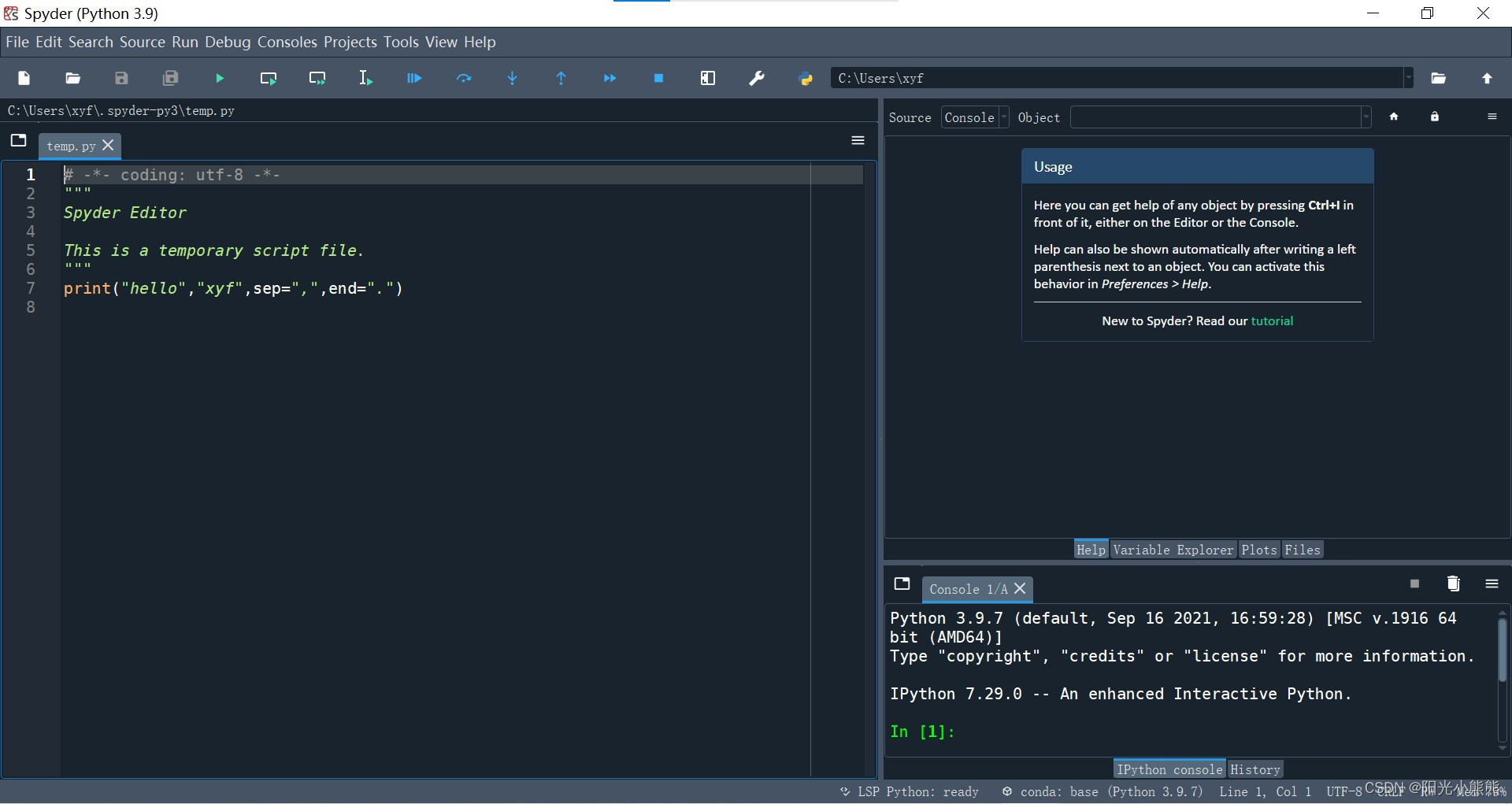Switch to the Plots tab

click(1259, 550)
